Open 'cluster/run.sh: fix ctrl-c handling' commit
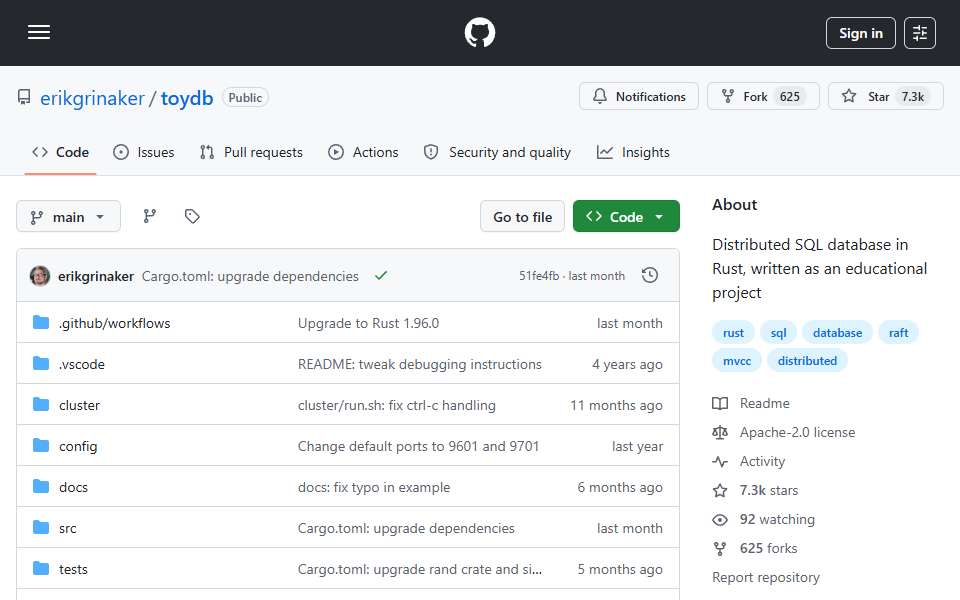 coord(397,405)
